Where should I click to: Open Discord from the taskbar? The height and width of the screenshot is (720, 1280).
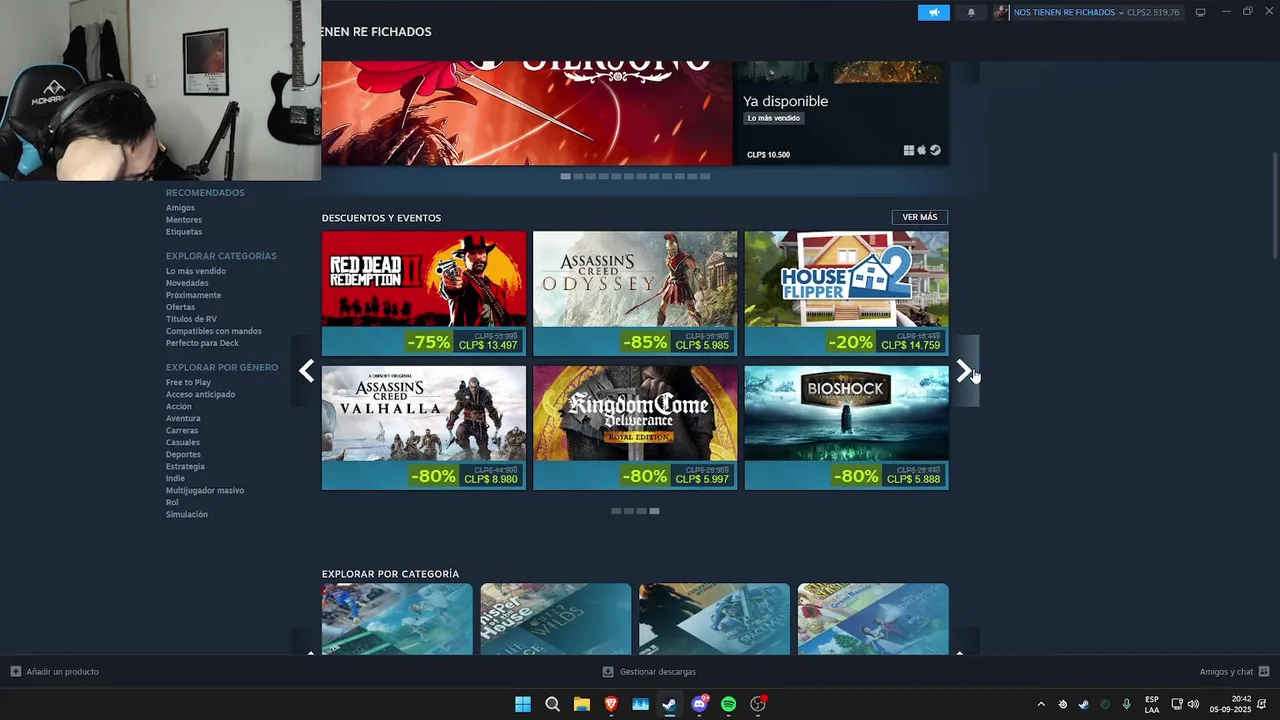coord(699,704)
